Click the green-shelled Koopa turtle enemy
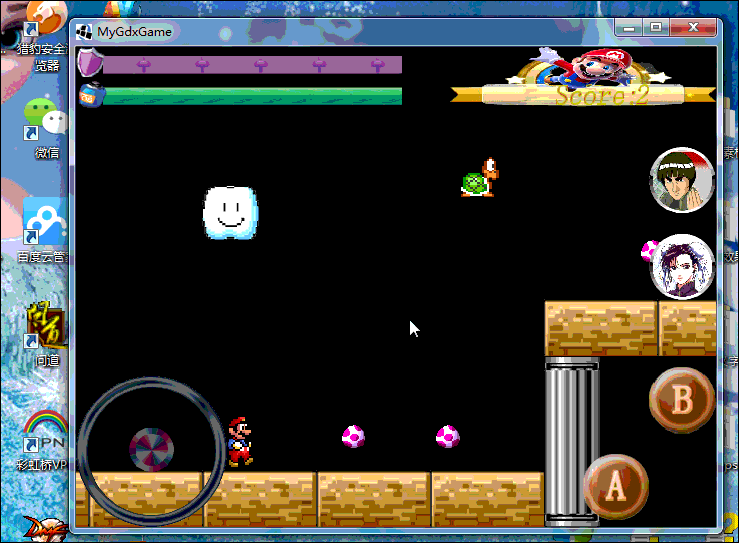 (x=479, y=179)
